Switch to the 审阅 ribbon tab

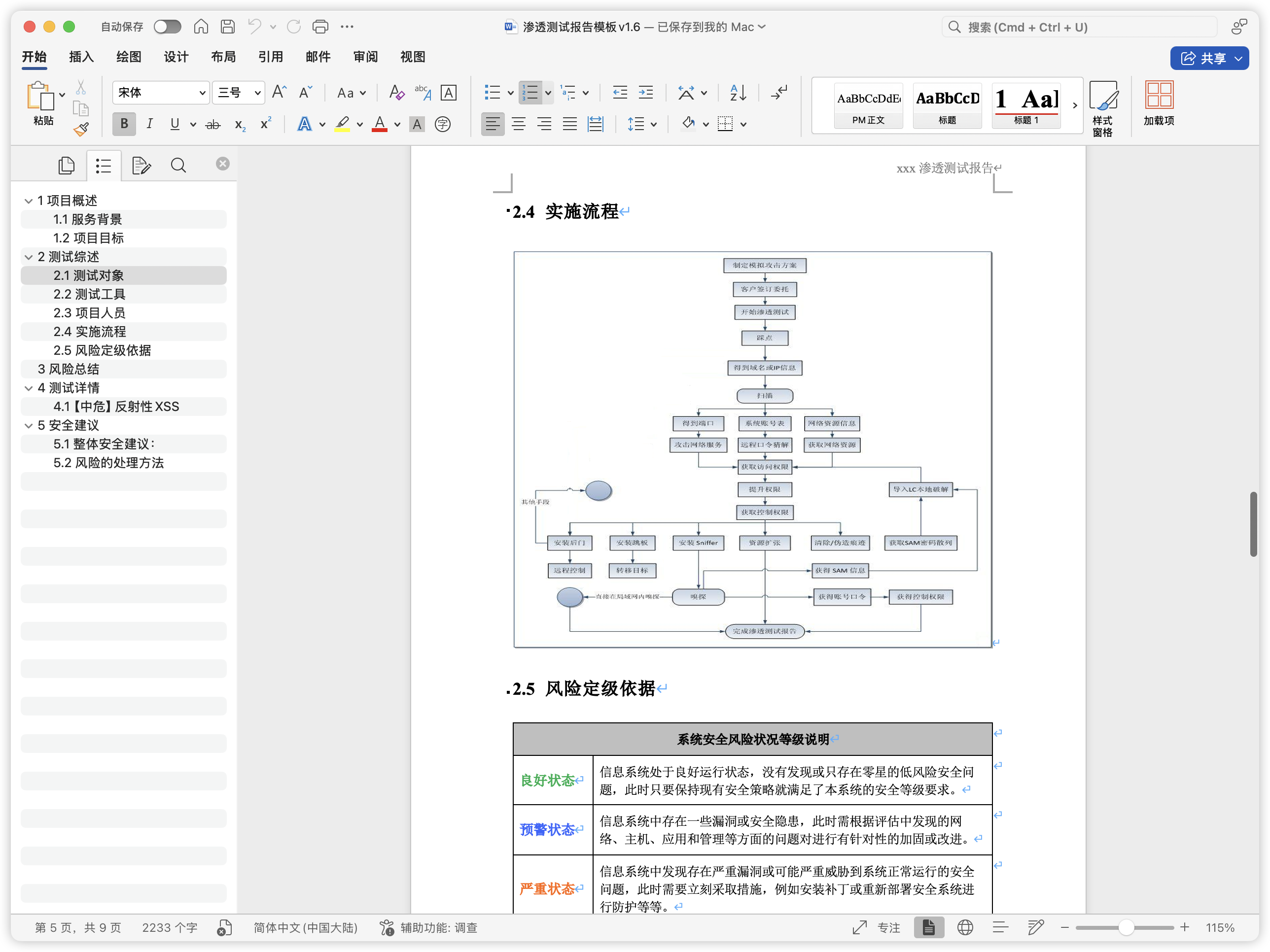click(x=365, y=57)
